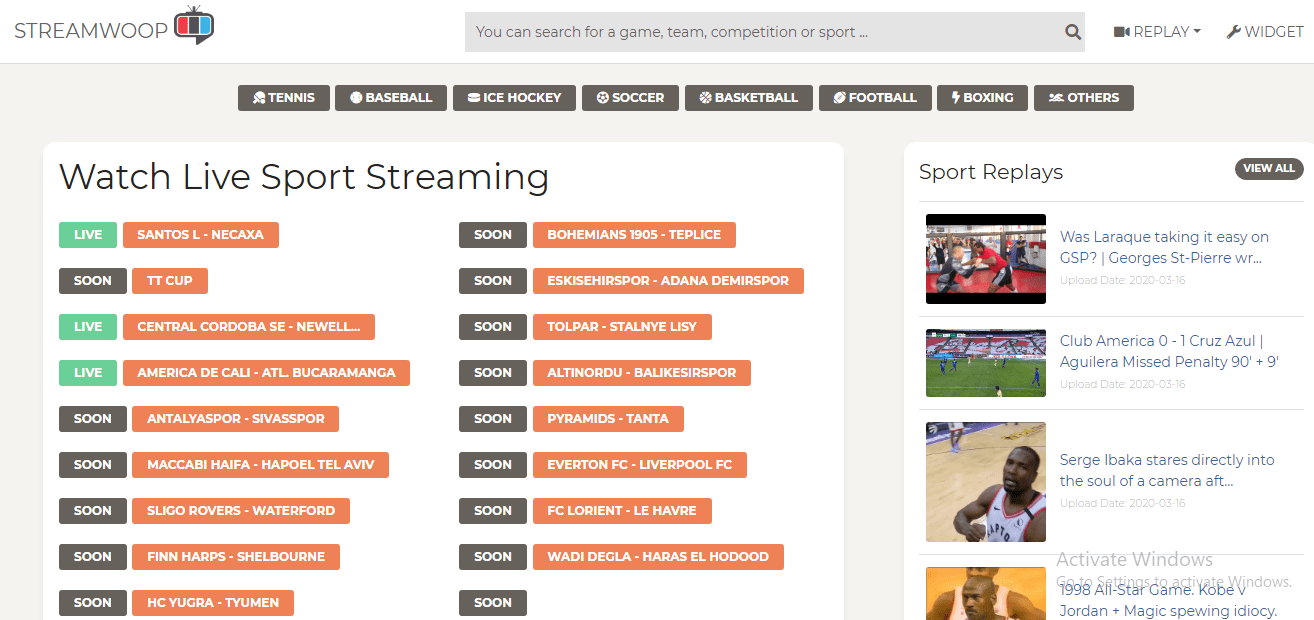Click the Streamwoop TV logo icon
The width and height of the screenshot is (1314, 620).
click(x=194, y=25)
